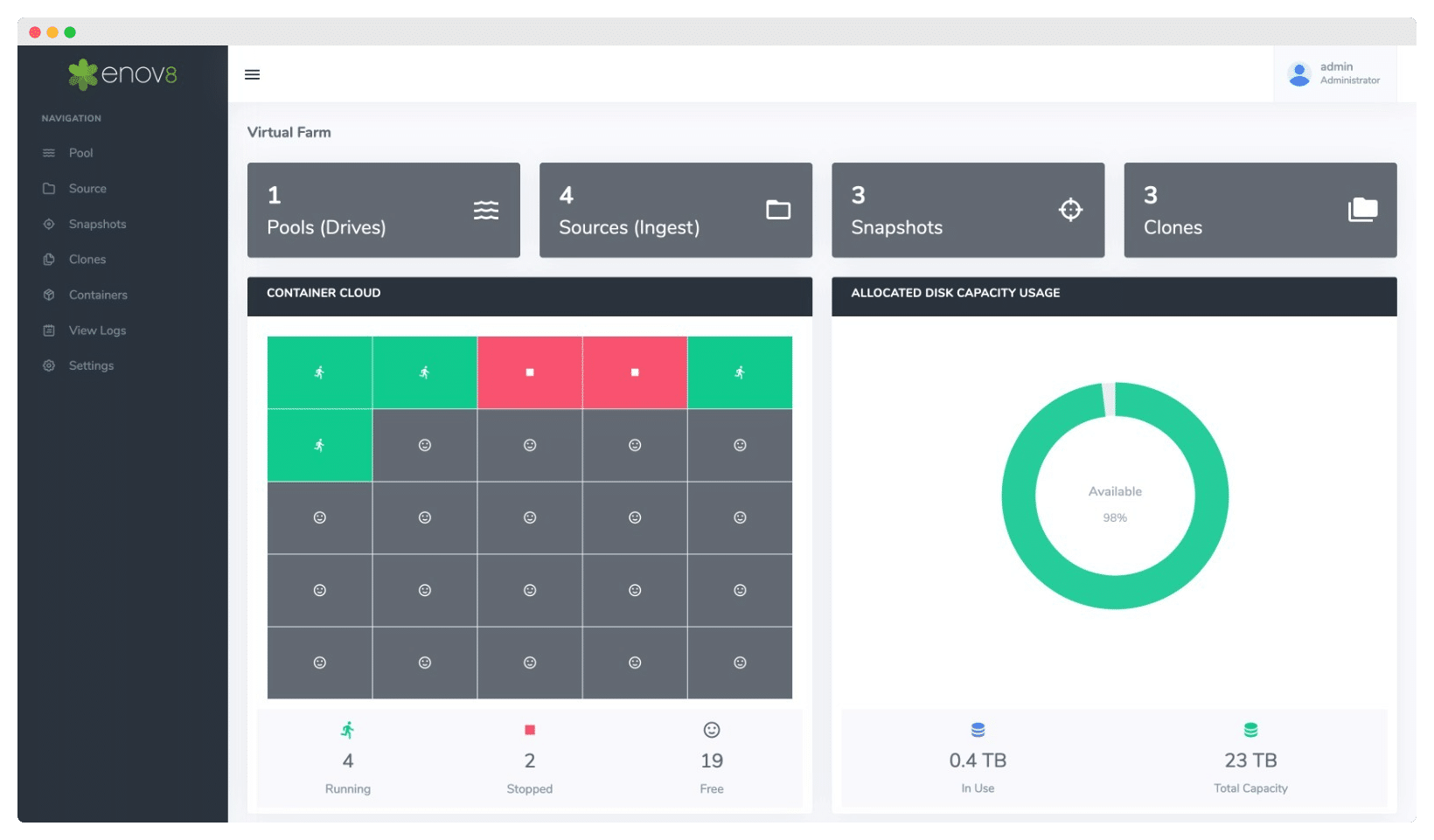The height and width of the screenshot is (840, 1434).
Task: Click the Clones copy icon on the card
Action: click(1361, 210)
